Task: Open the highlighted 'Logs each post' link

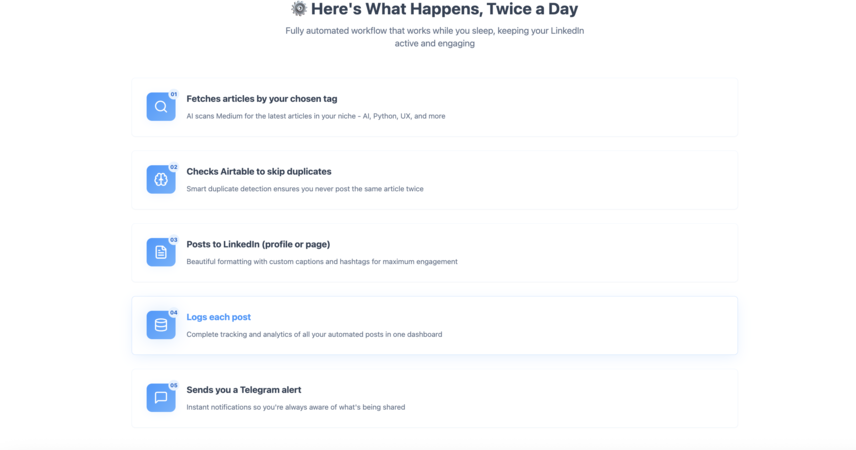Action: [x=218, y=317]
